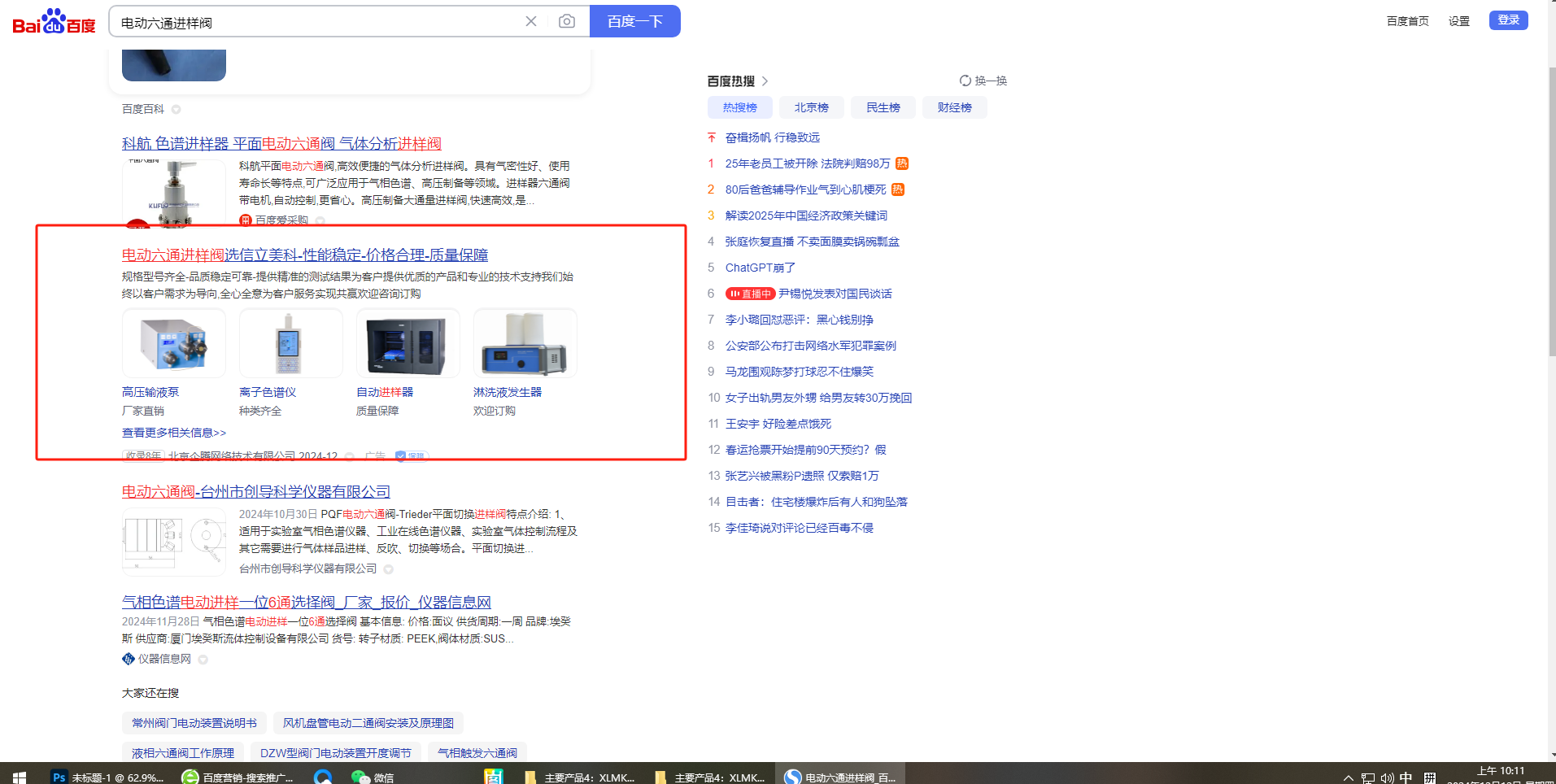Open the 百度首页 link
The image size is (1556, 784).
tap(1408, 21)
